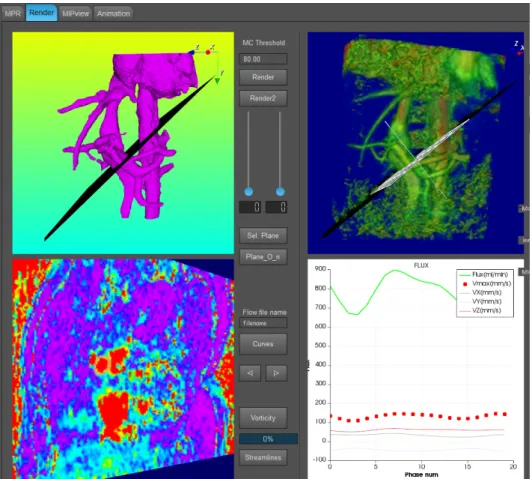Click the Render2 button
This screenshot has width=532, height=479.
263,98
